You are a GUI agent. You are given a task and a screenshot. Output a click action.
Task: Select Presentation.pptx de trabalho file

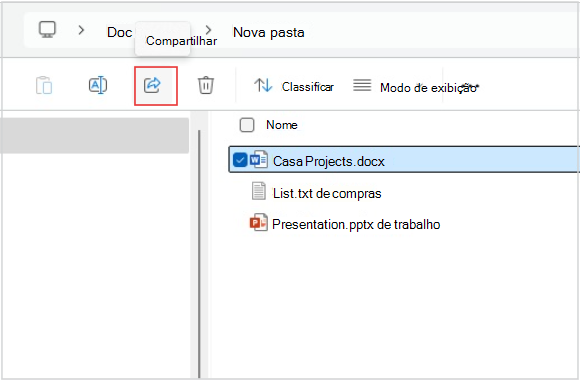(x=356, y=224)
